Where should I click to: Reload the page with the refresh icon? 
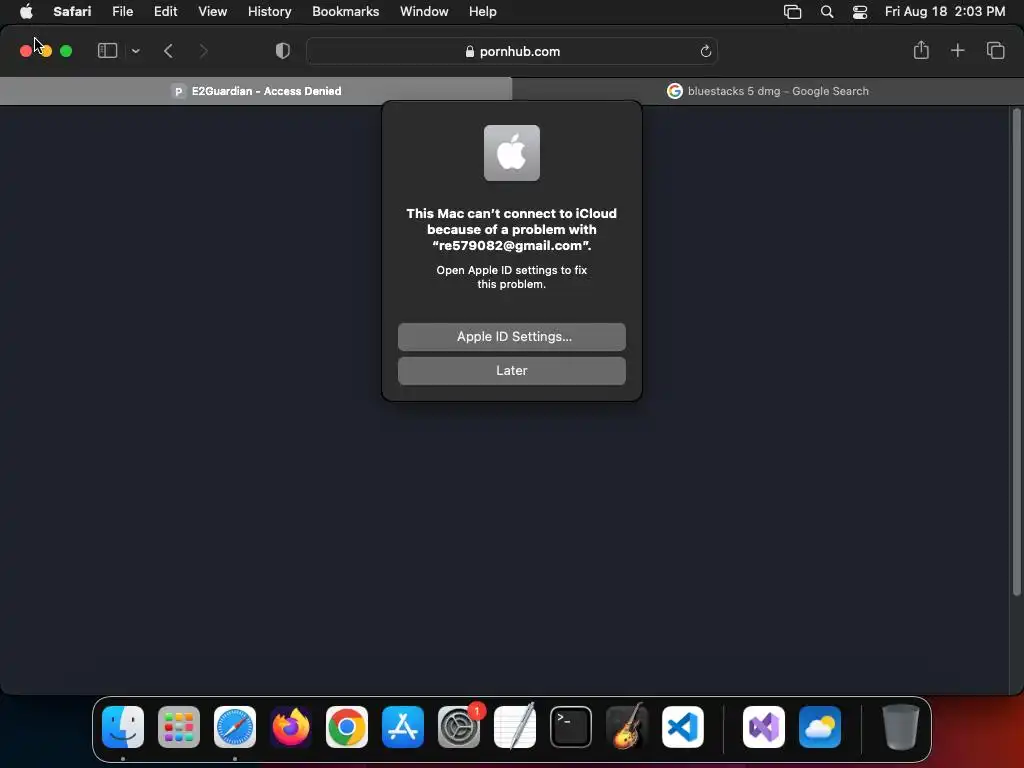tap(705, 51)
